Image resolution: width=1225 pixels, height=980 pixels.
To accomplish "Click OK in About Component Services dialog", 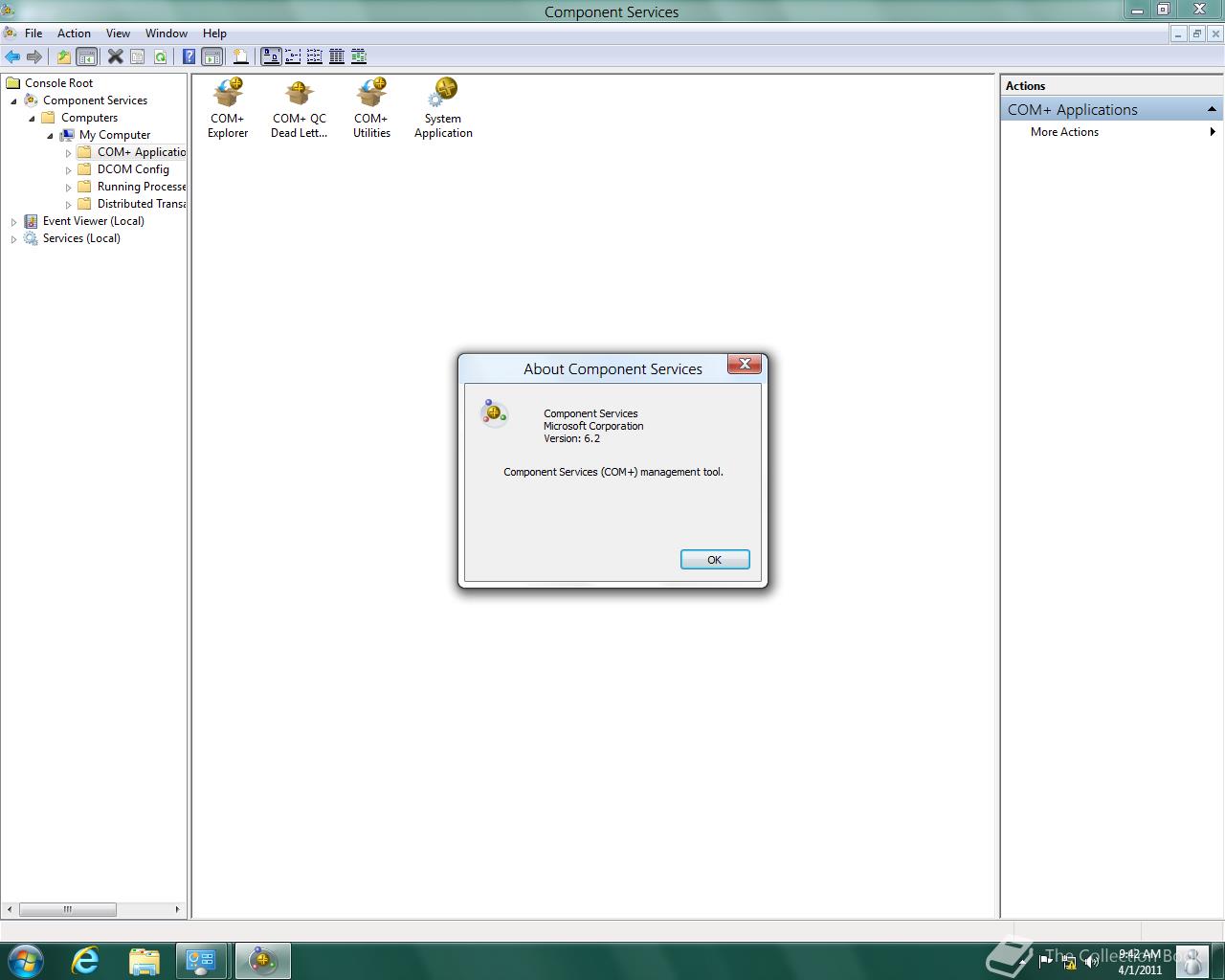I will [715, 560].
